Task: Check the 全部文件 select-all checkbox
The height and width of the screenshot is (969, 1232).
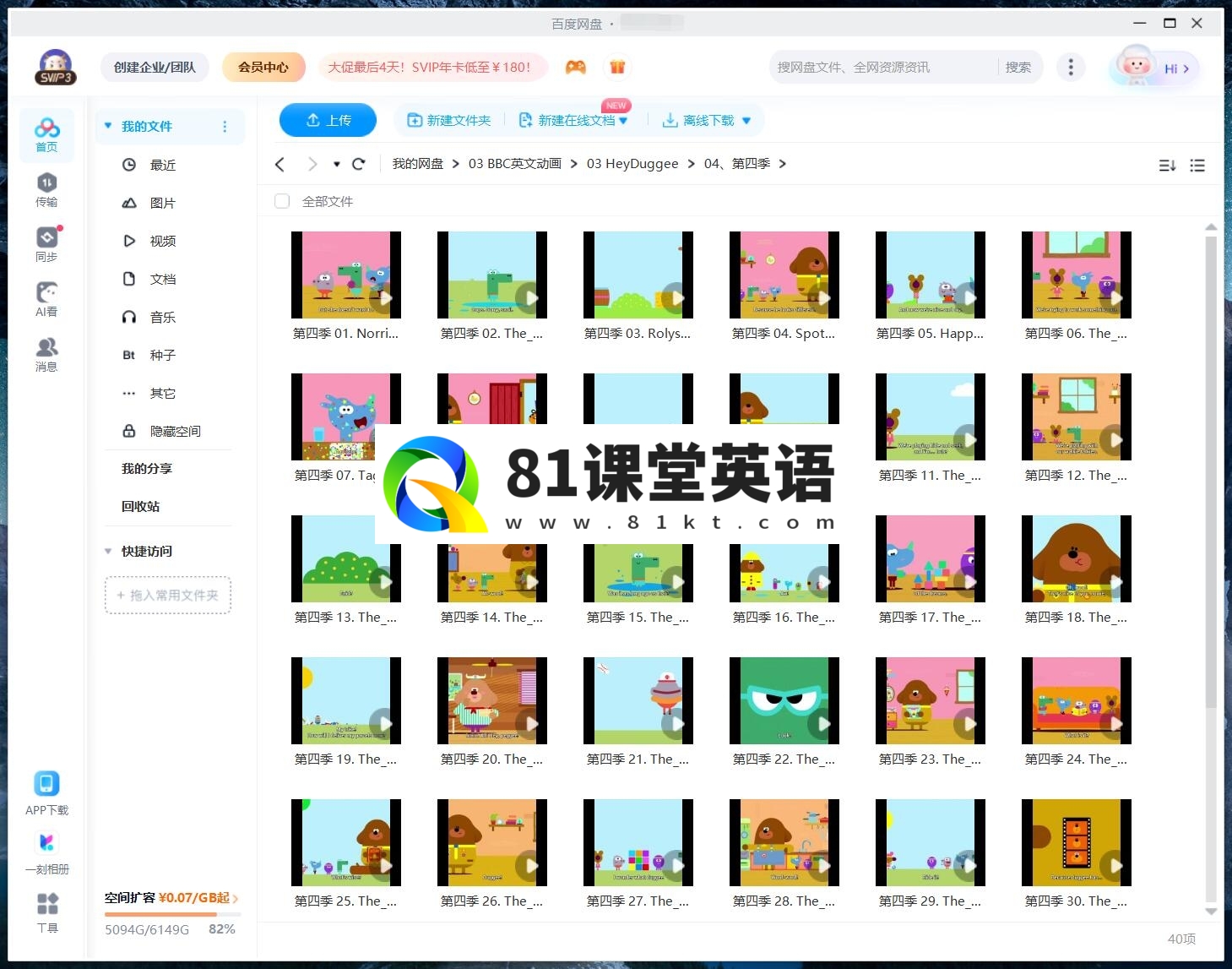Action: [282, 201]
